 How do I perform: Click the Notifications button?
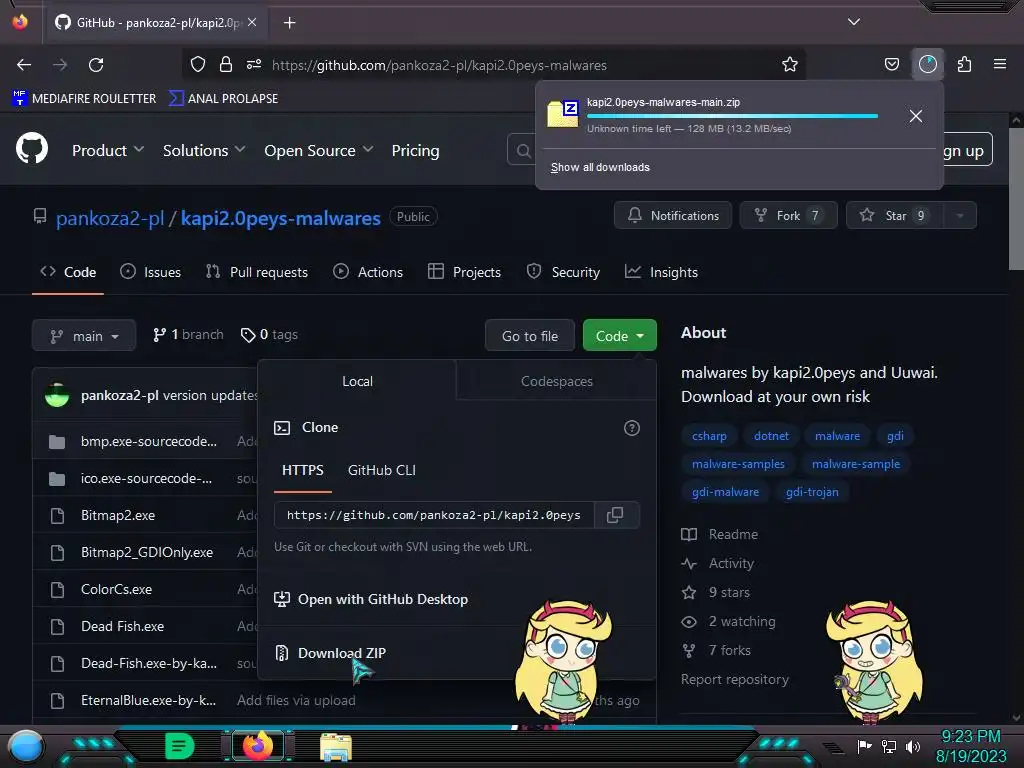pyautogui.click(x=673, y=216)
